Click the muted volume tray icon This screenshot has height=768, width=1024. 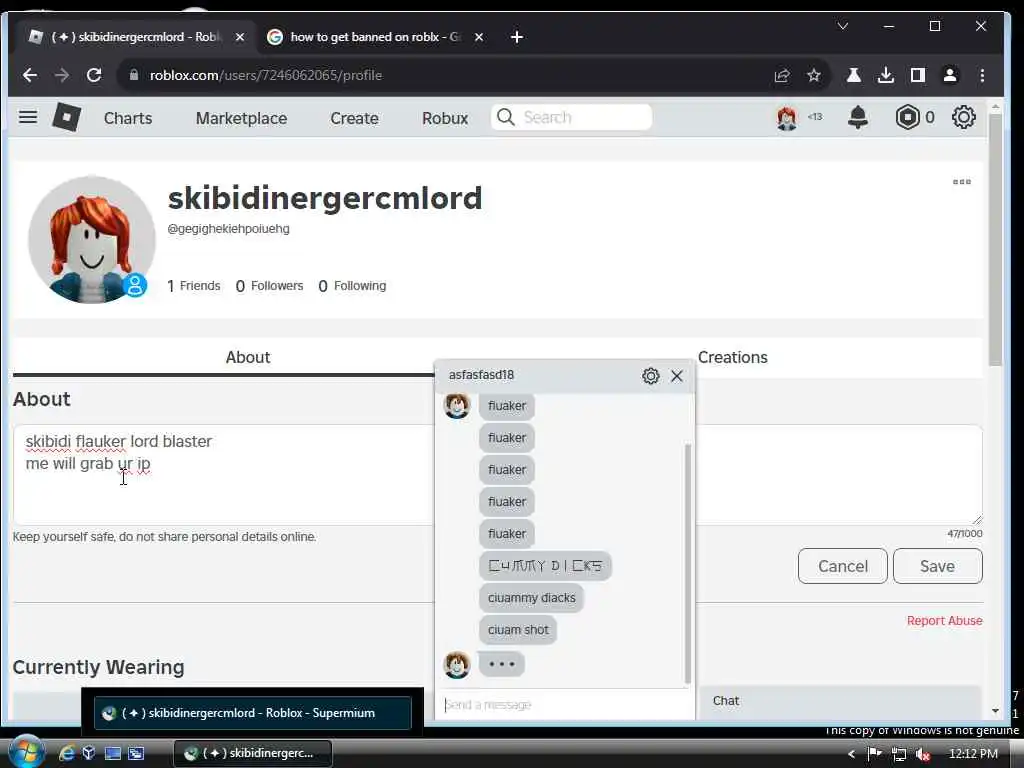pyautogui.click(x=922, y=754)
